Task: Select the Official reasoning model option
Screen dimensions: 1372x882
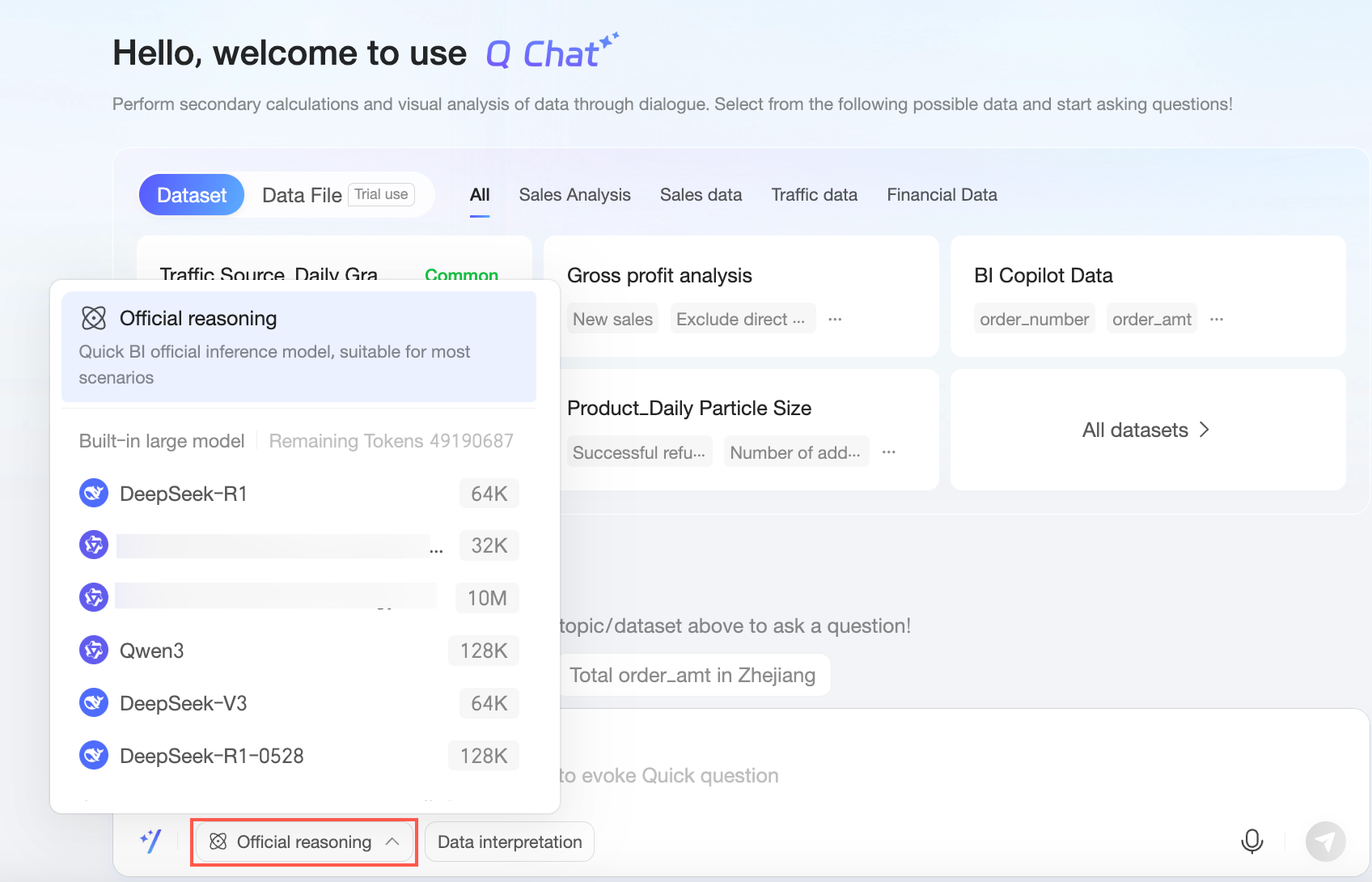Action: 299,346
